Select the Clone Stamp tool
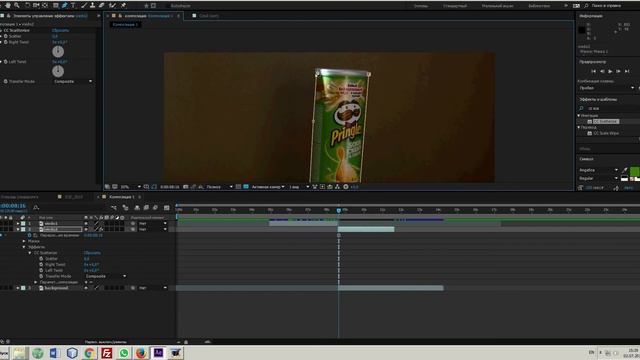The image size is (640, 360). pyautogui.click(x=93, y=5)
